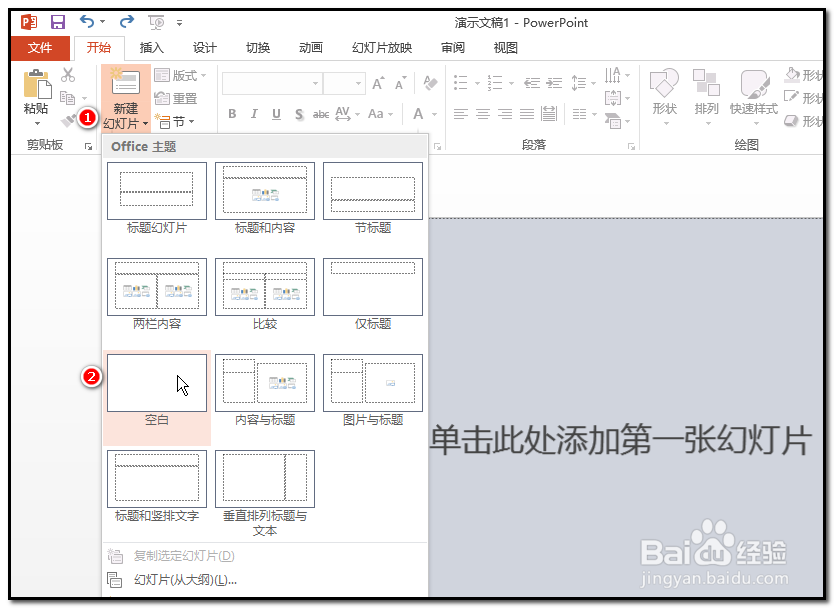Click the Increase List Level icon
This screenshot has width=834, height=608.
pos(554,83)
